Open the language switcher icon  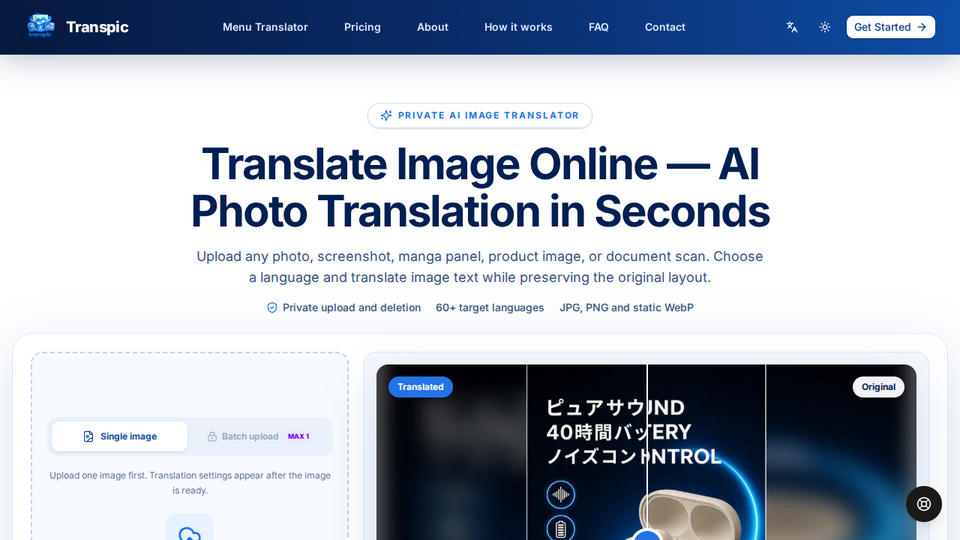pyautogui.click(x=792, y=27)
